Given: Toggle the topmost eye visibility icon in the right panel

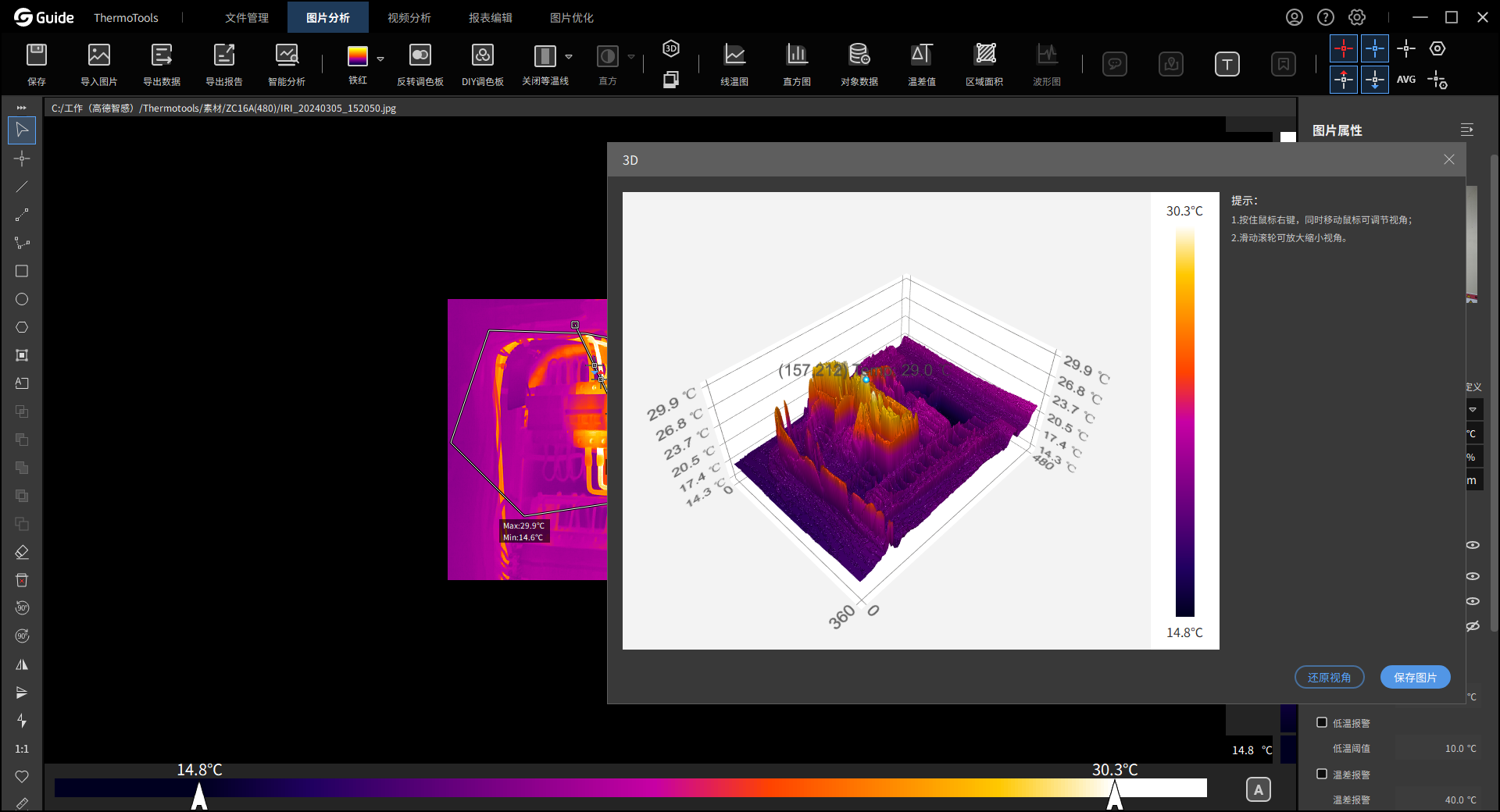Looking at the screenshot, I should (1473, 545).
